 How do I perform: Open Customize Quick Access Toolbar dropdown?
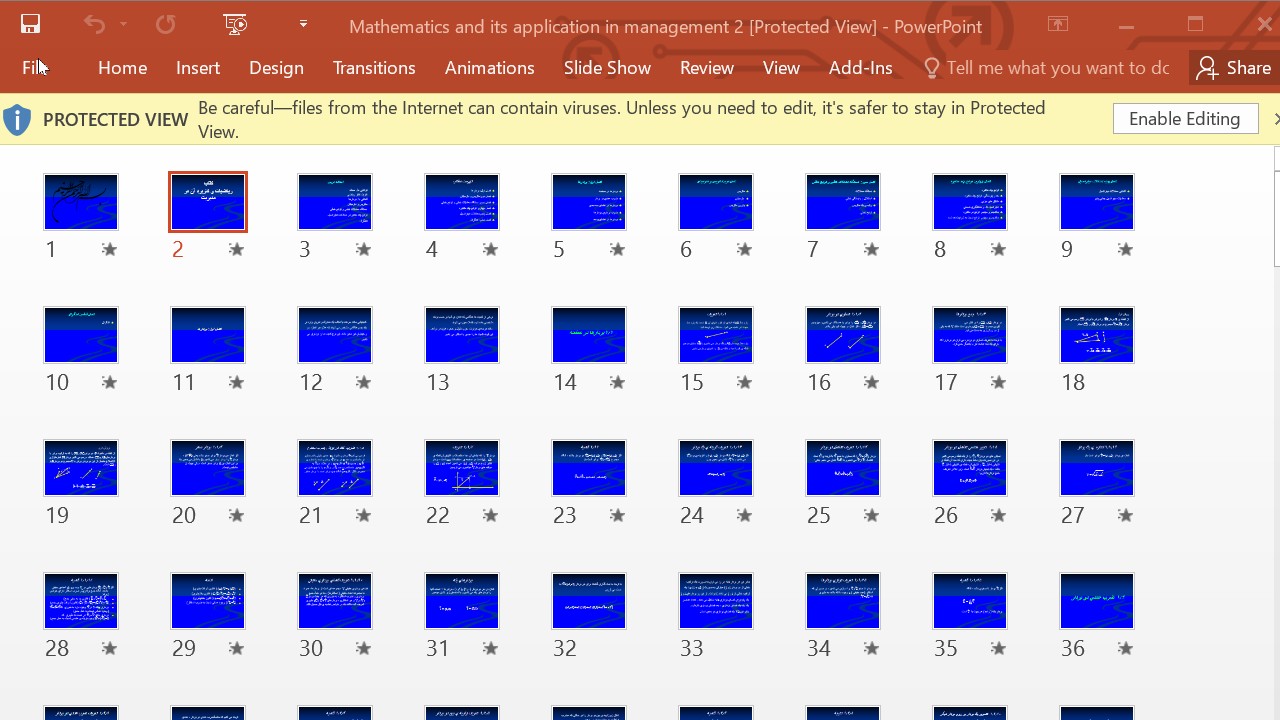303,25
